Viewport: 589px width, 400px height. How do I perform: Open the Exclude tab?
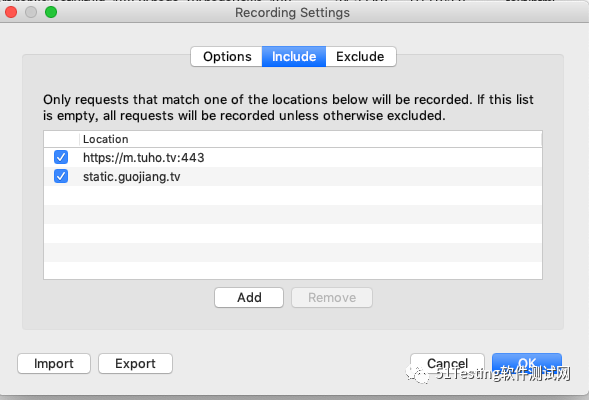coord(361,57)
